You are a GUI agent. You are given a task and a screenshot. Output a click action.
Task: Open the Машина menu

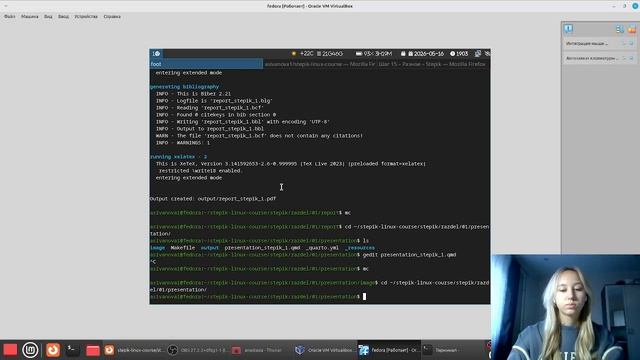29,17
